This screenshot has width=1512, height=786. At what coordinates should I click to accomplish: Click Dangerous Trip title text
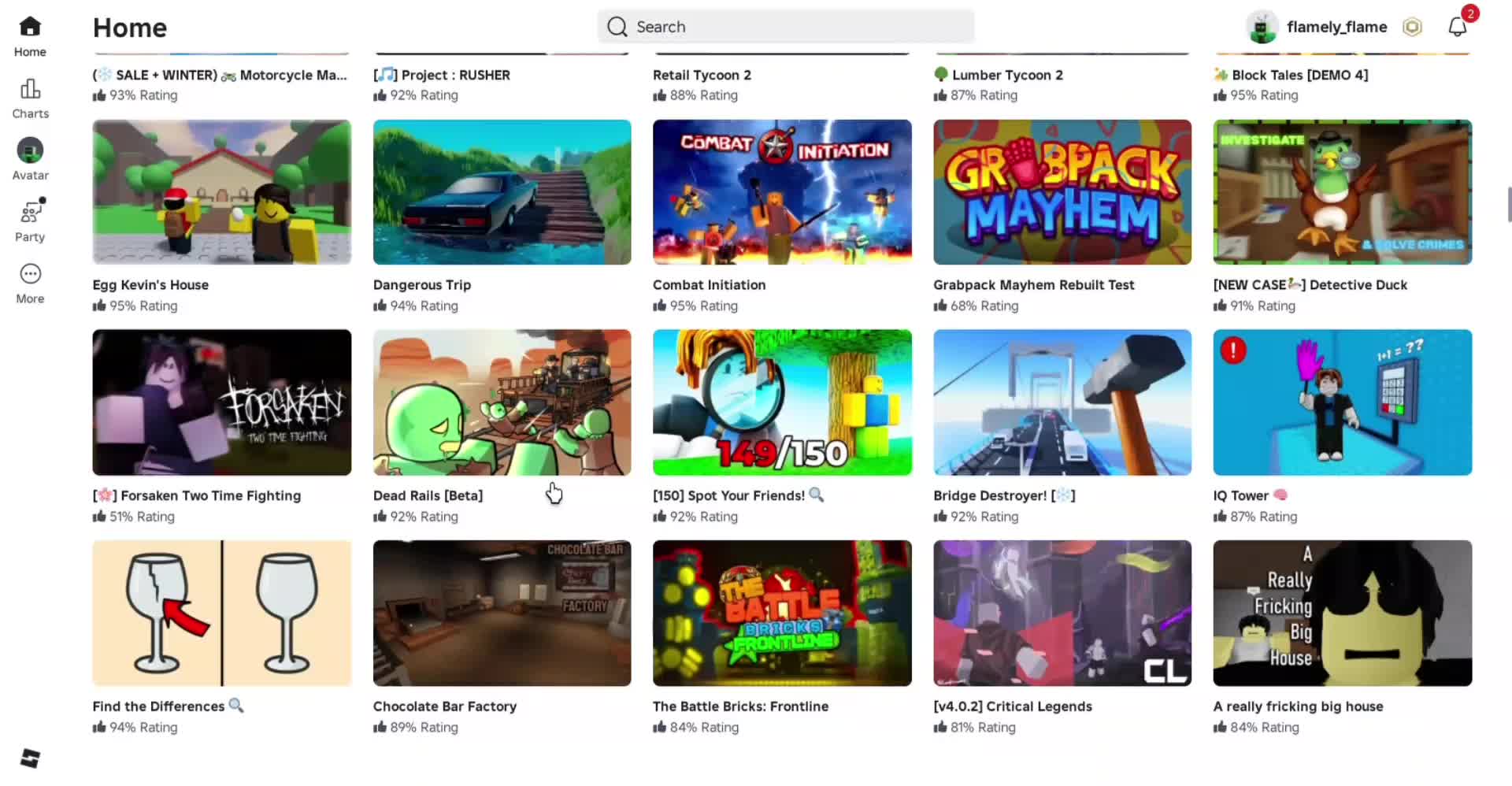pyautogui.click(x=422, y=285)
